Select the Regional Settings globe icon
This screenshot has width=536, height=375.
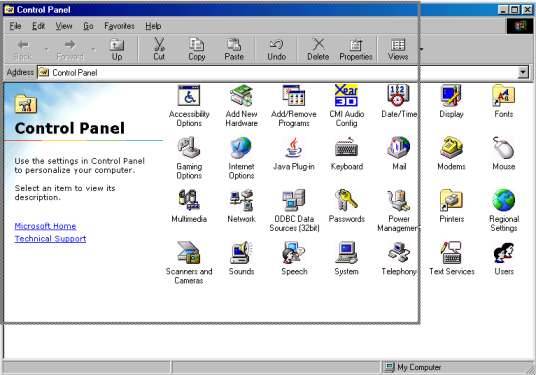point(504,200)
